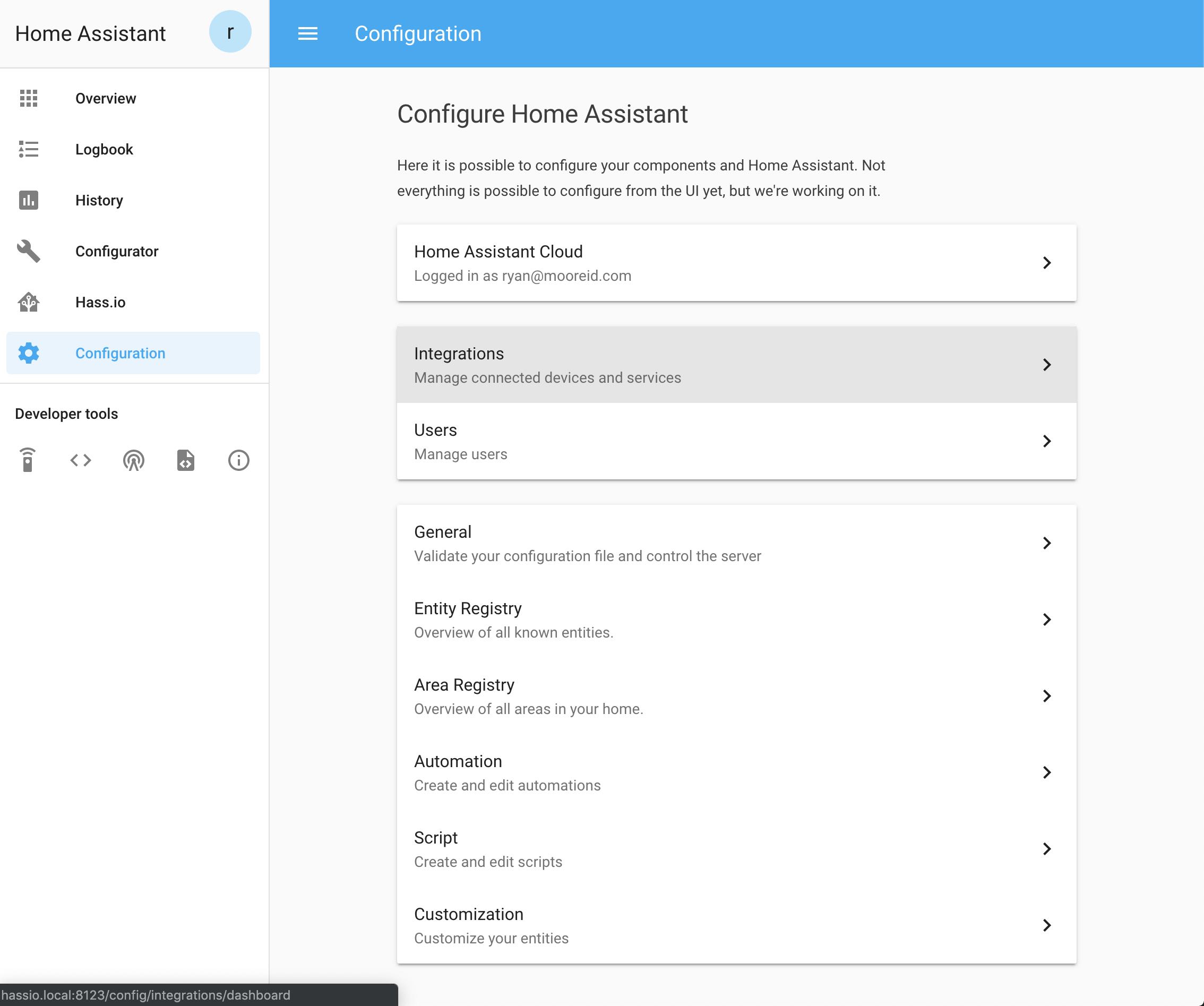
Task: Click the Configurator wrench icon
Action: pyautogui.click(x=28, y=250)
